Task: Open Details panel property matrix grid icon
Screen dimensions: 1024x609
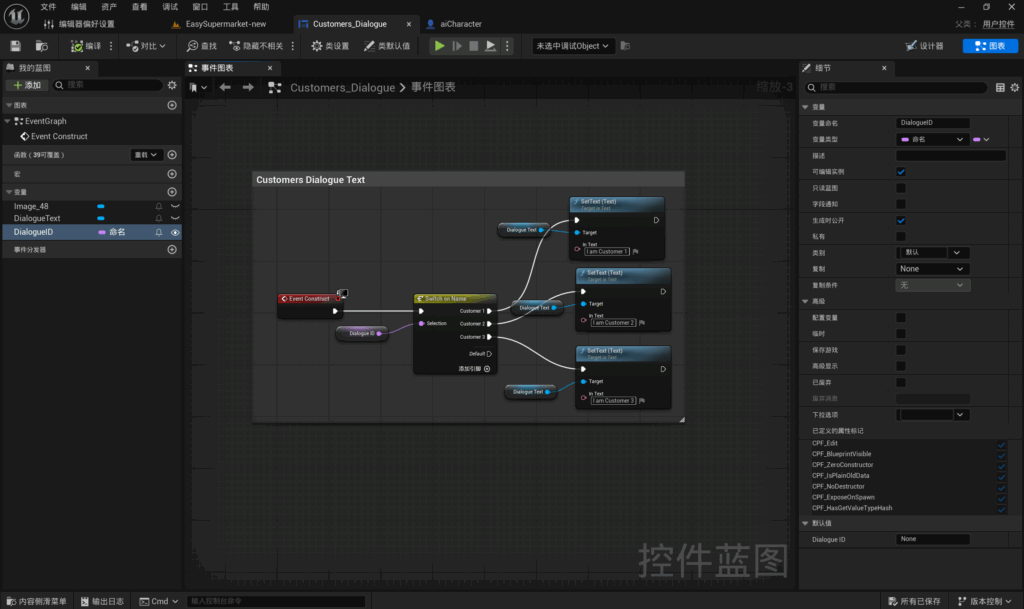Action: pos(1000,87)
